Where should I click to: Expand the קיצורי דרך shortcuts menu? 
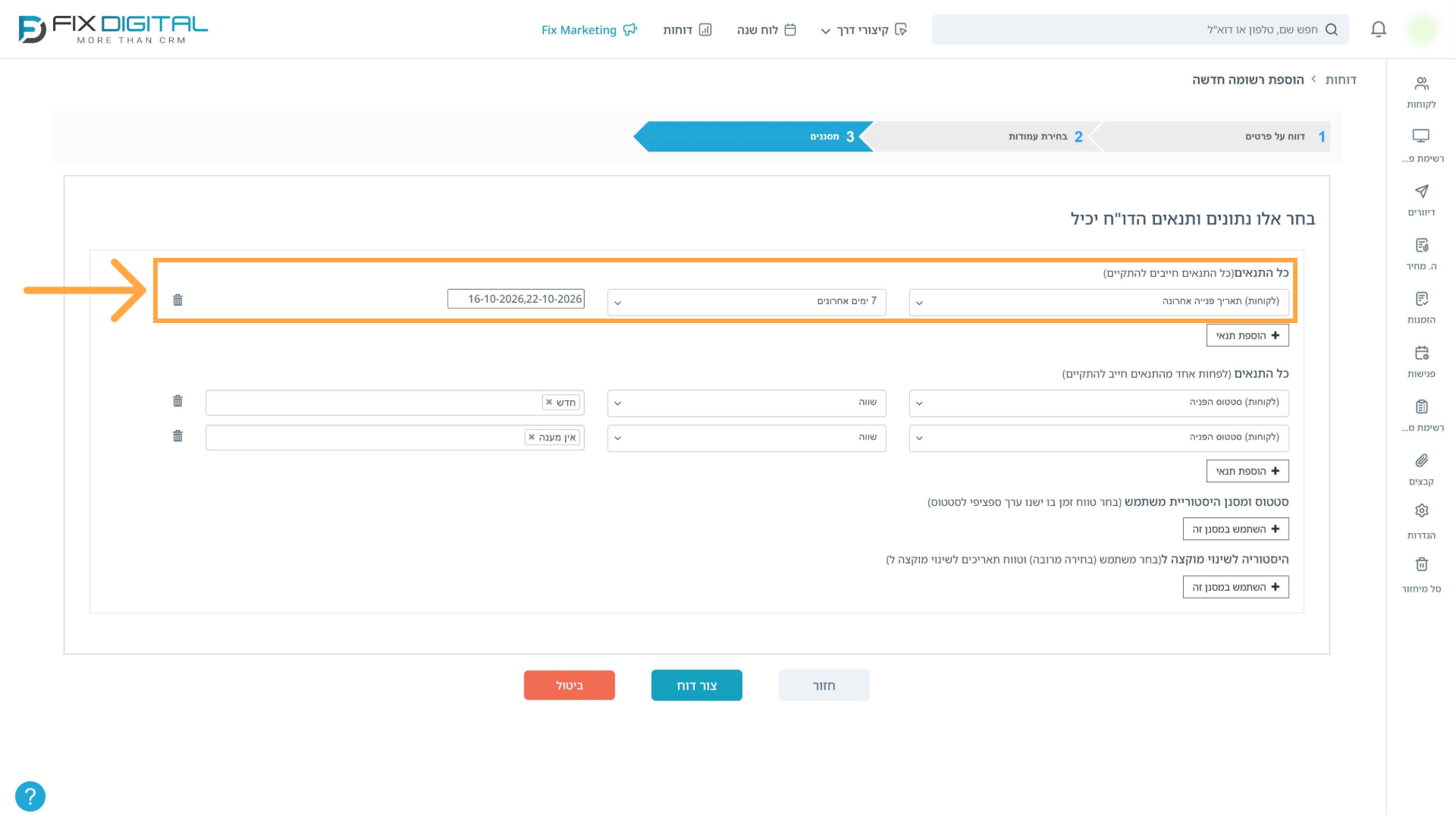(864, 30)
